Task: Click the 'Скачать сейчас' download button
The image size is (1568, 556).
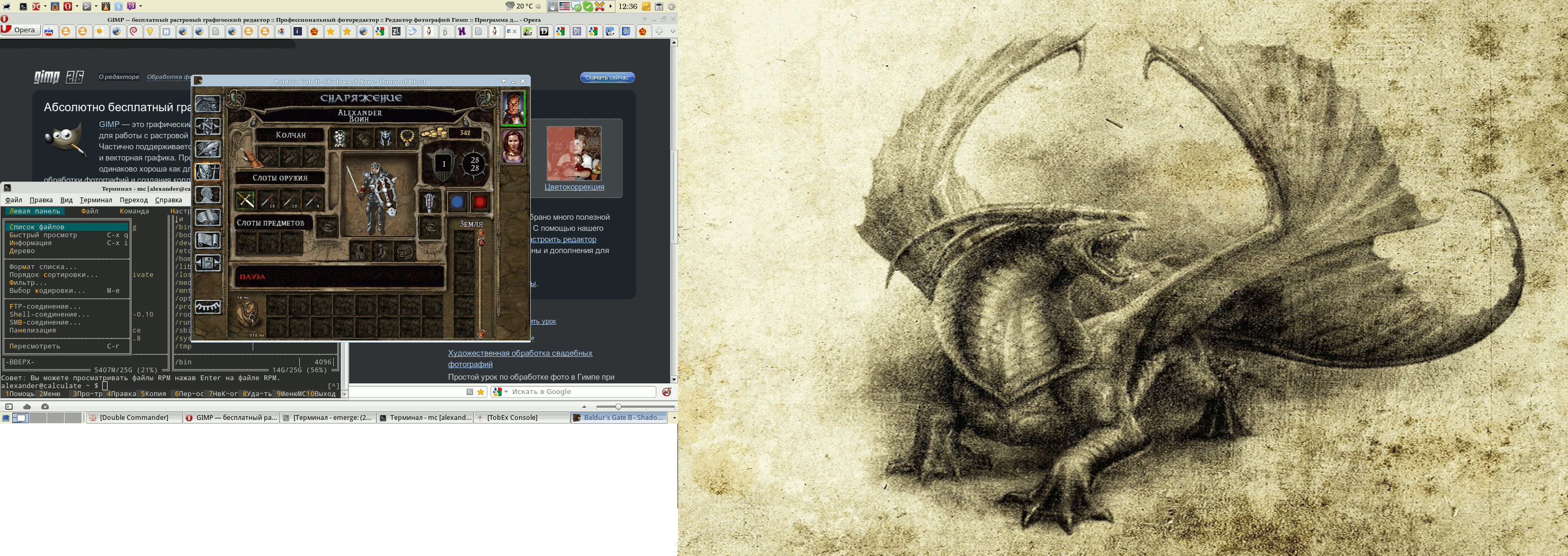Action: pyautogui.click(x=607, y=77)
